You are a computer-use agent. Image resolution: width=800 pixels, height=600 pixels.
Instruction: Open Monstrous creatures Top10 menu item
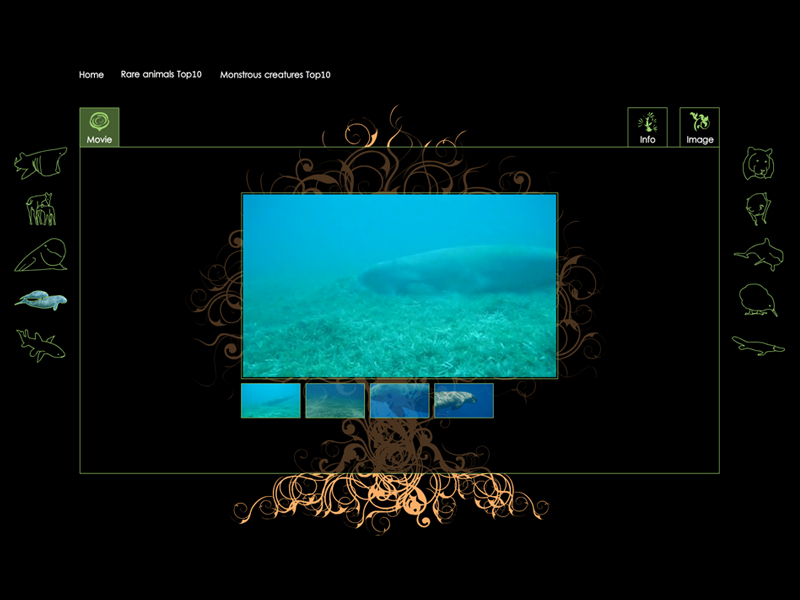pyautogui.click(x=275, y=74)
